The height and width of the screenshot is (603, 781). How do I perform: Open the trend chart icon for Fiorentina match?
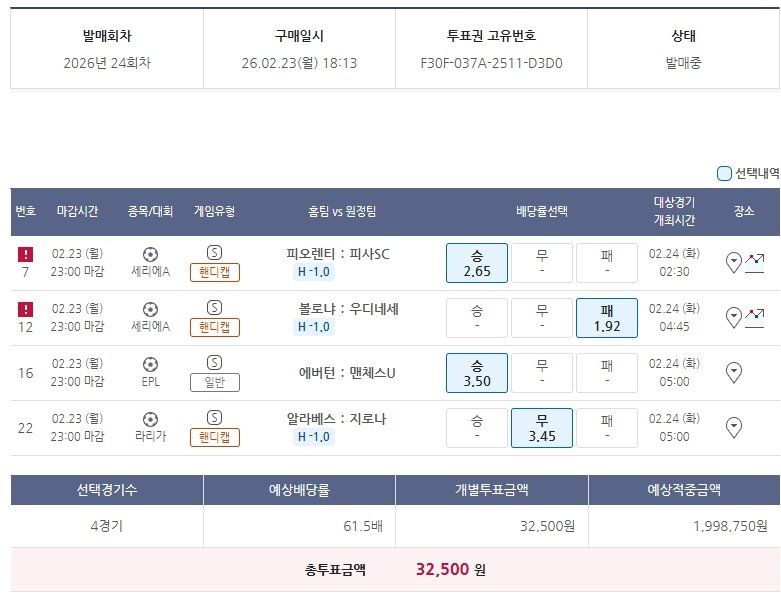click(755, 262)
